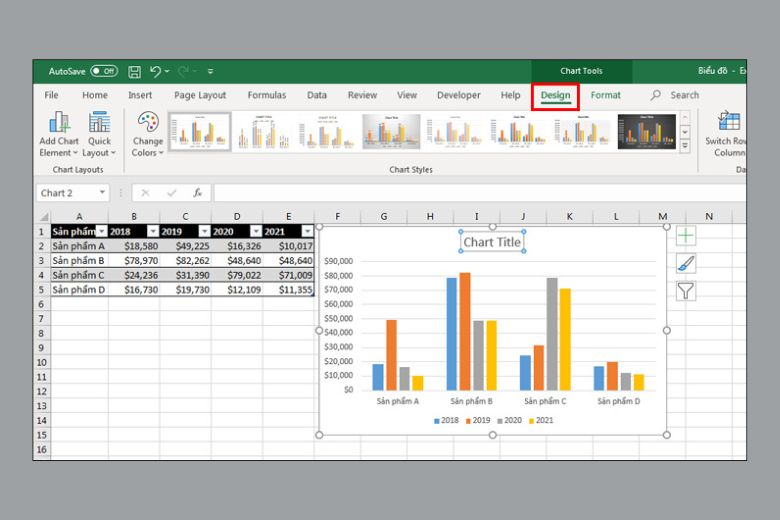
Task: Open Customize Quick Access Toolbar dropdown
Action: point(210,72)
